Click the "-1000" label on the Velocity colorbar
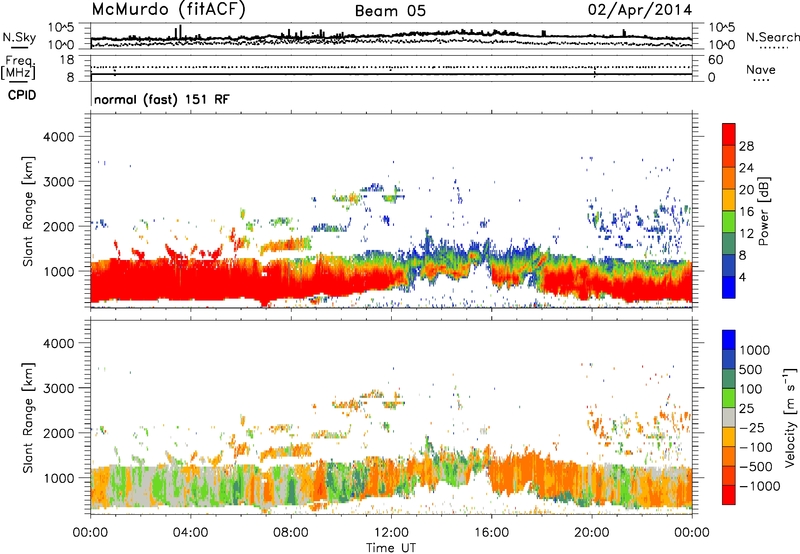 (x=759, y=486)
